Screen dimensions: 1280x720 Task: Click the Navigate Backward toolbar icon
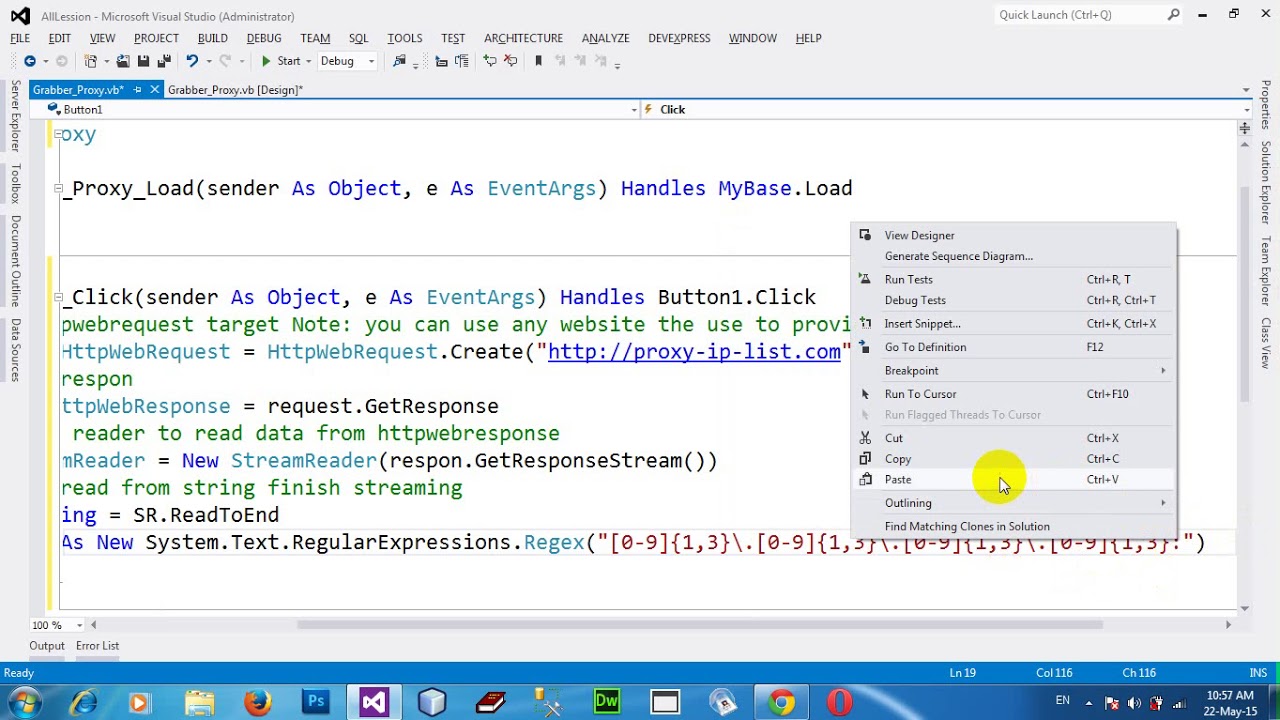pyautogui.click(x=30, y=61)
